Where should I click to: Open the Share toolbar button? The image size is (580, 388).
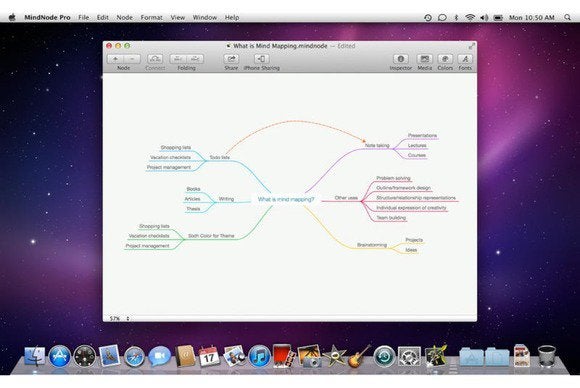pyautogui.click(x=231, y=59)
